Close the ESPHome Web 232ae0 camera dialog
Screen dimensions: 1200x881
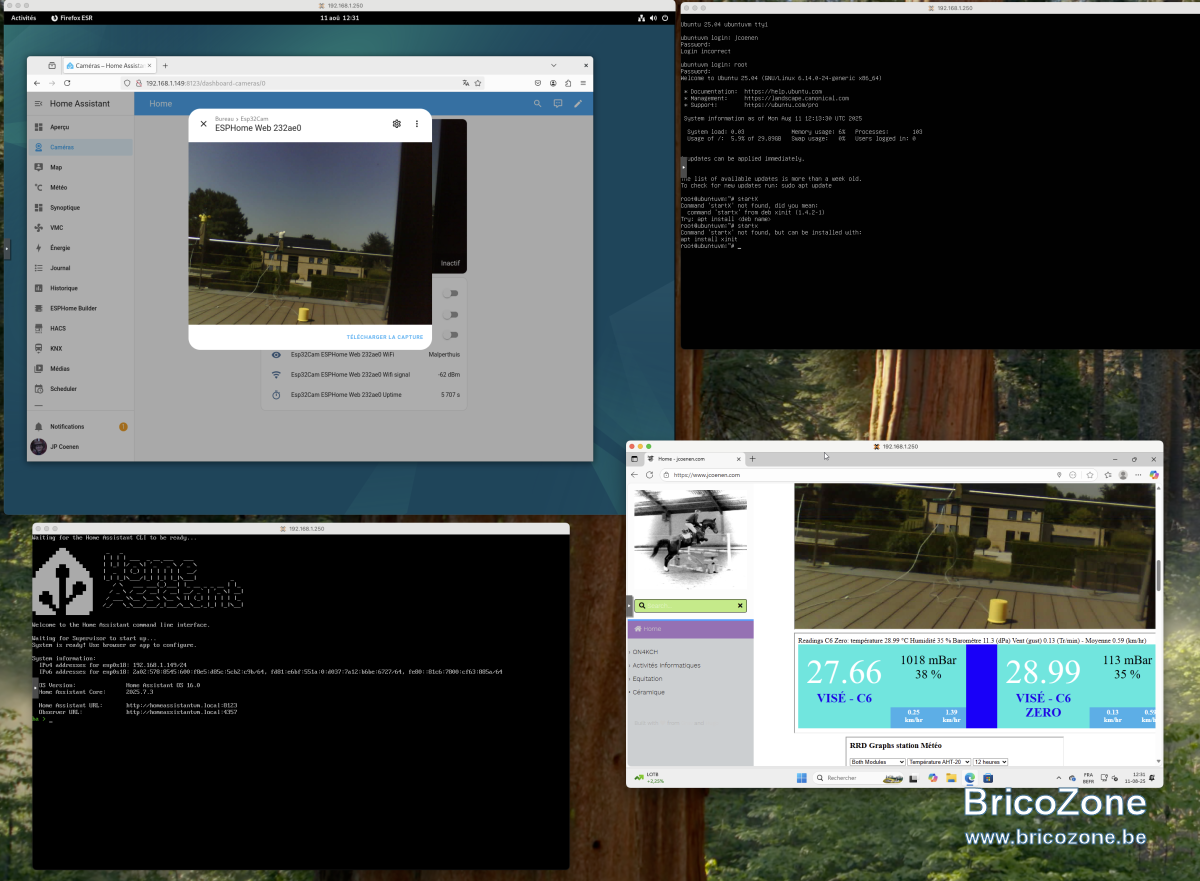pyautogui.click(x=203, y=124)
